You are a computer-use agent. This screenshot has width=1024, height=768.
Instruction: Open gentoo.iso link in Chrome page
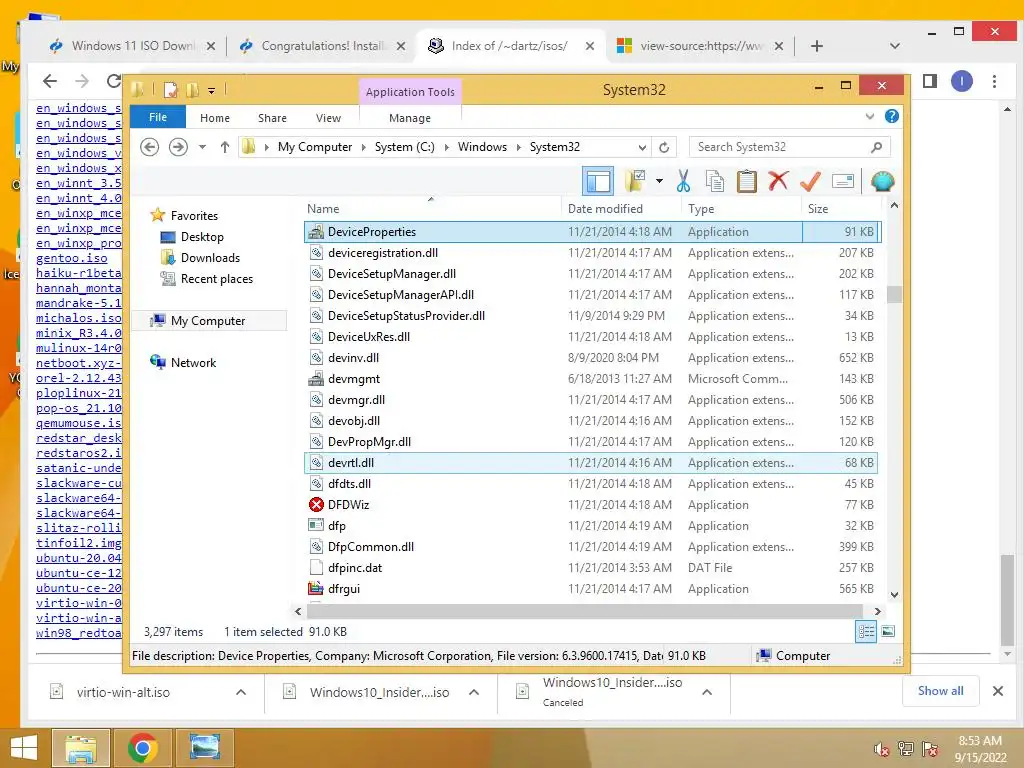[72, 258]
